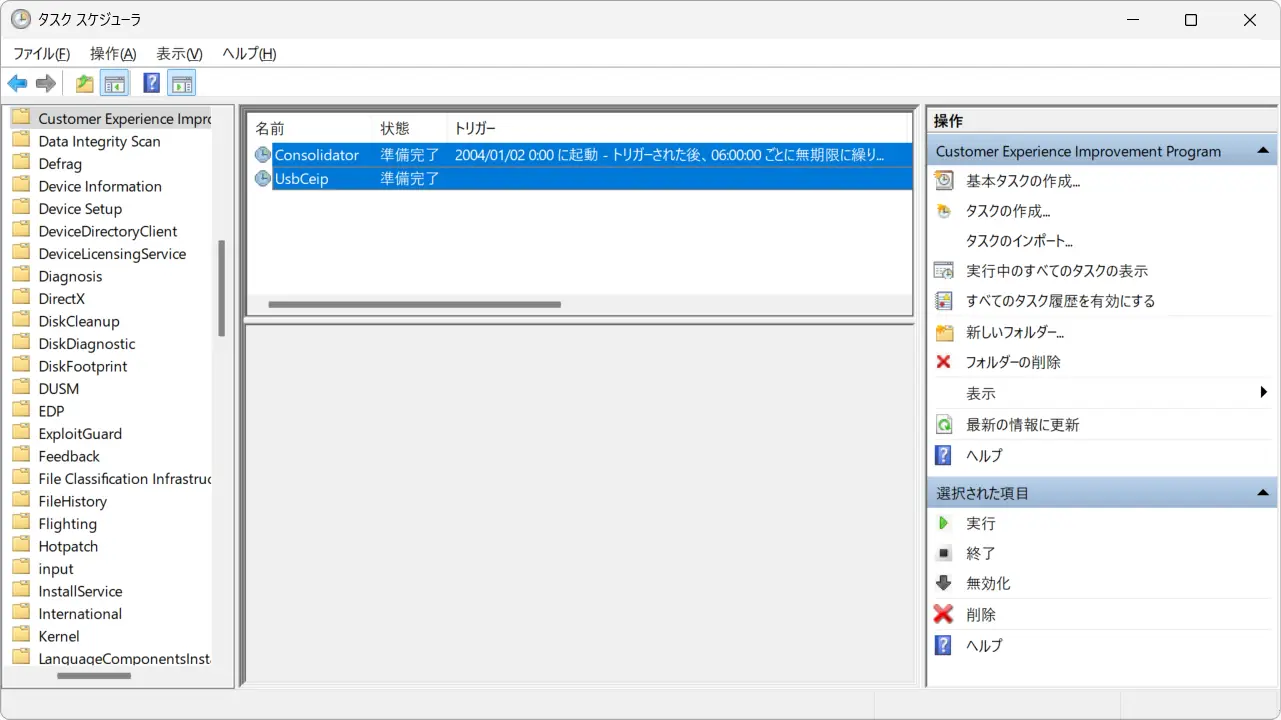Select the InstallService folder

(80, 591)
